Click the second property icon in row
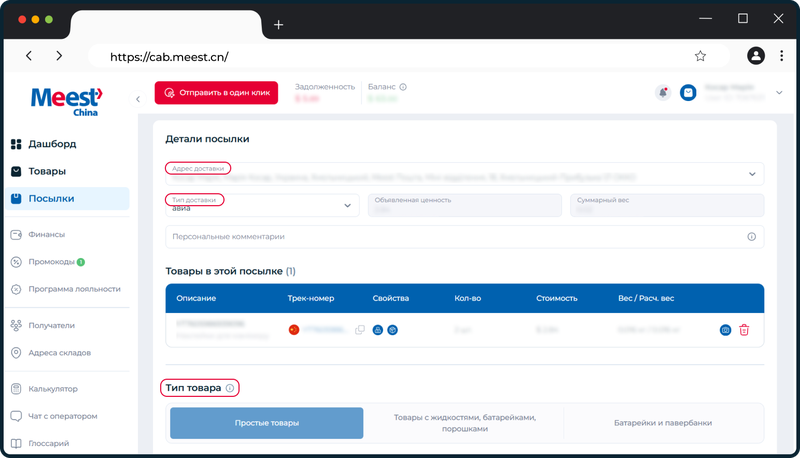 tap(392, 330)
